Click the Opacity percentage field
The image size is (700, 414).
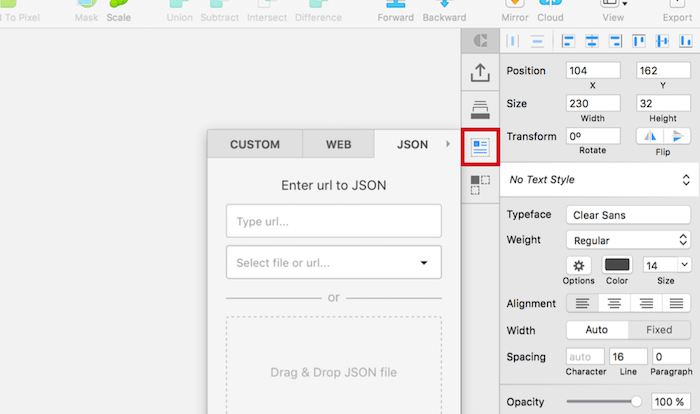point(671,401)
